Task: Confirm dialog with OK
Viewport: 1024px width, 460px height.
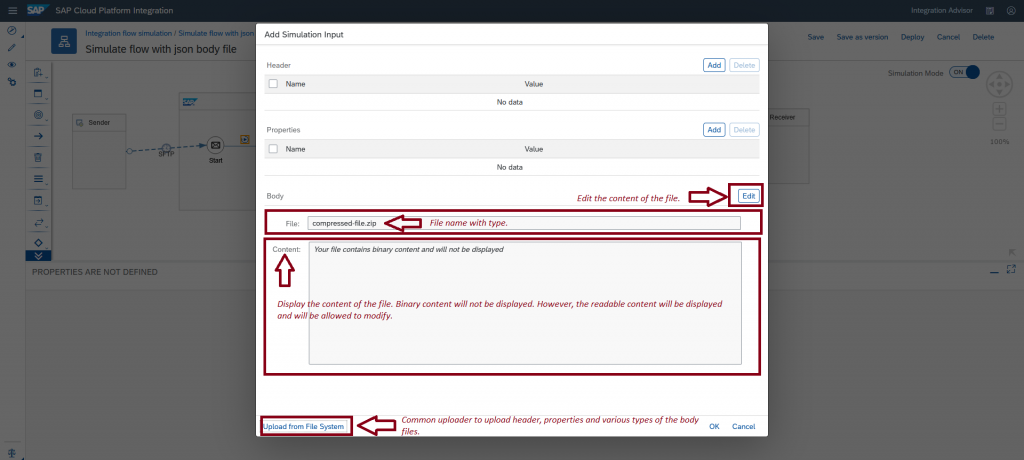Action: click(x=714, y=426)
